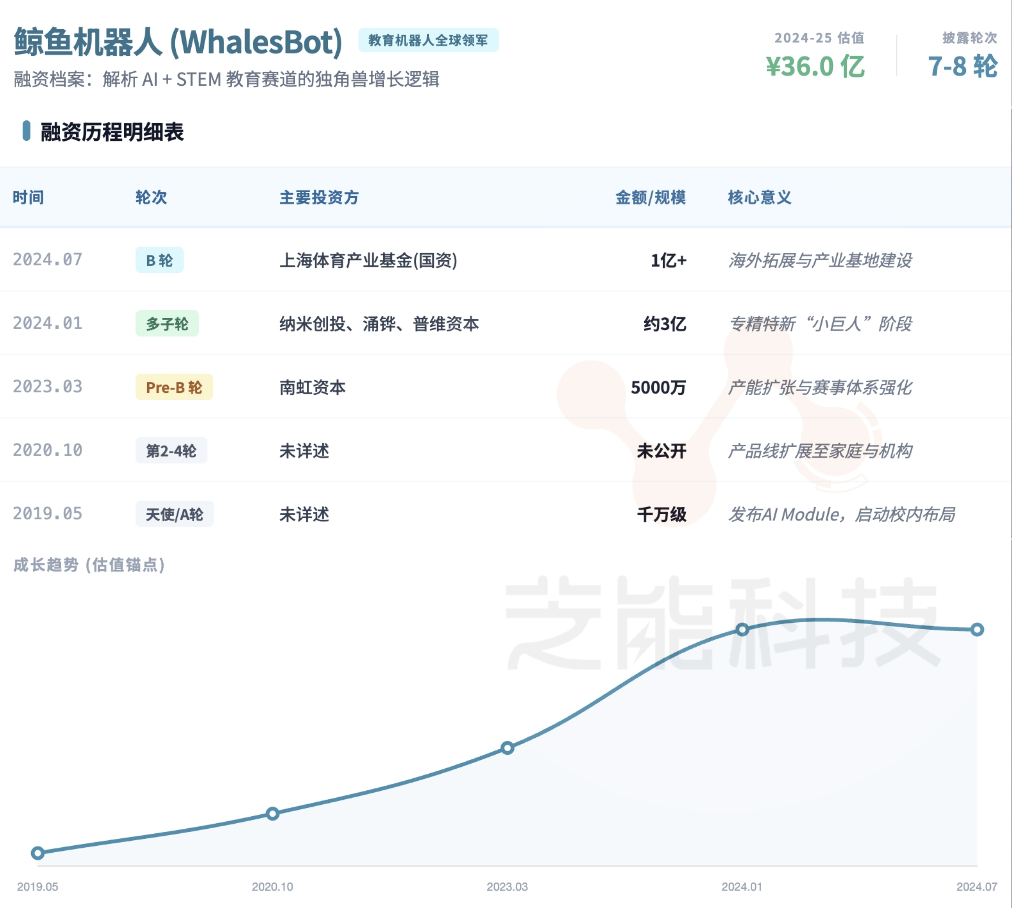Viewport: 1012px width, 908px height.
Task: Click the 2024.07 chart data point
Action: tap(977, 629)
